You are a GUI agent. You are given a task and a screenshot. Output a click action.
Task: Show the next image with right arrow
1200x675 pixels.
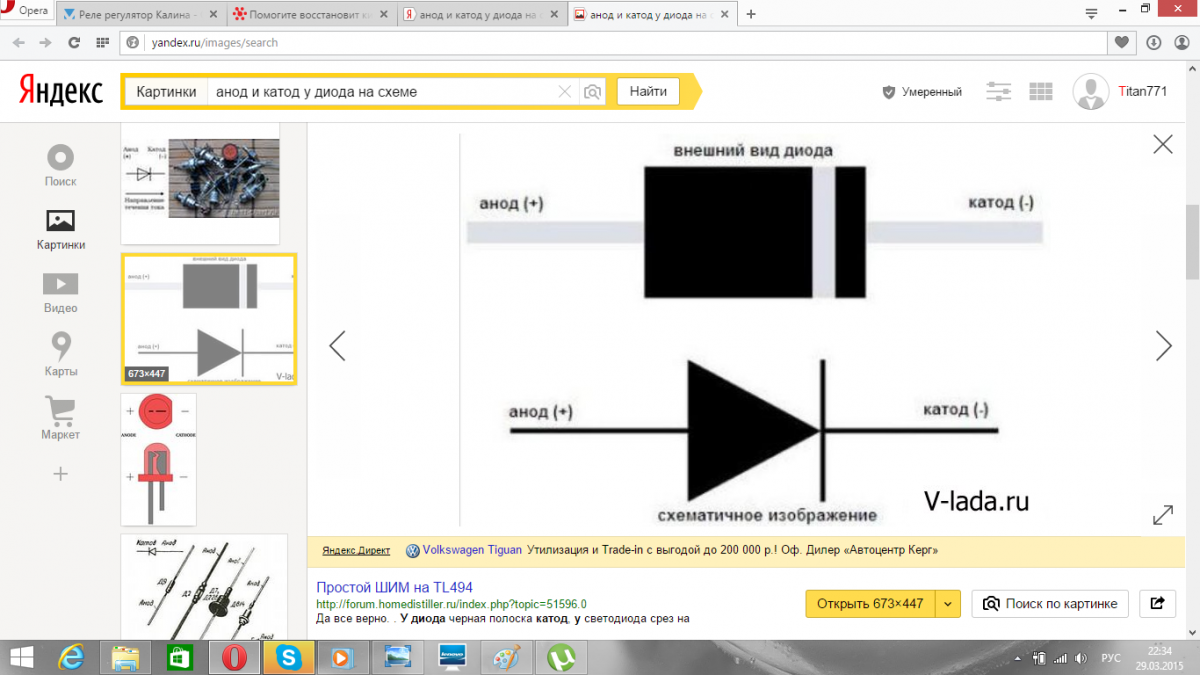pyautogui.click(x=1163, y=346)
